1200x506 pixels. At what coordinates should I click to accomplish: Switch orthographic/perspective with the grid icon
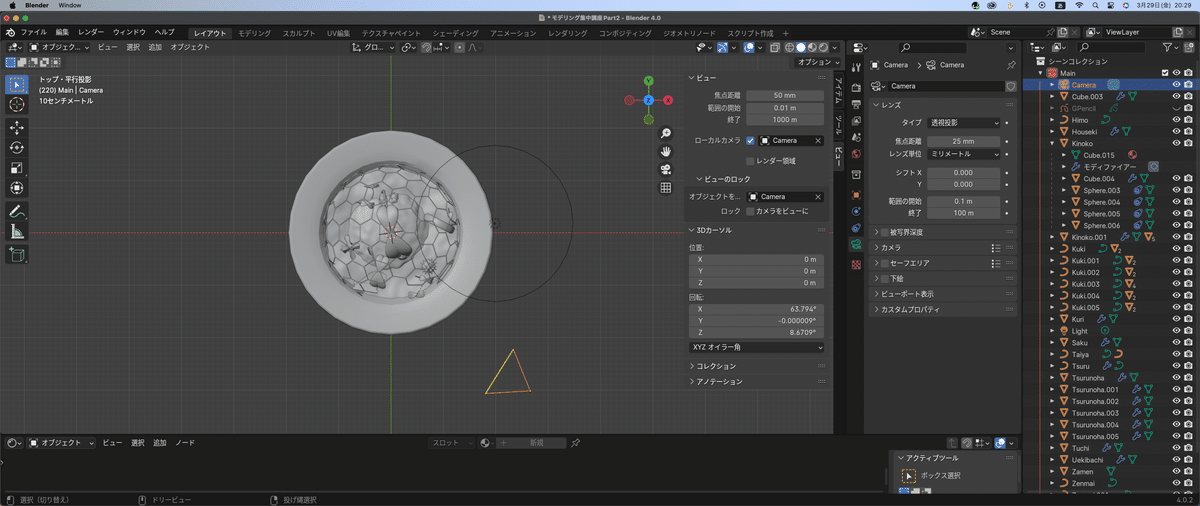[665, 188]
